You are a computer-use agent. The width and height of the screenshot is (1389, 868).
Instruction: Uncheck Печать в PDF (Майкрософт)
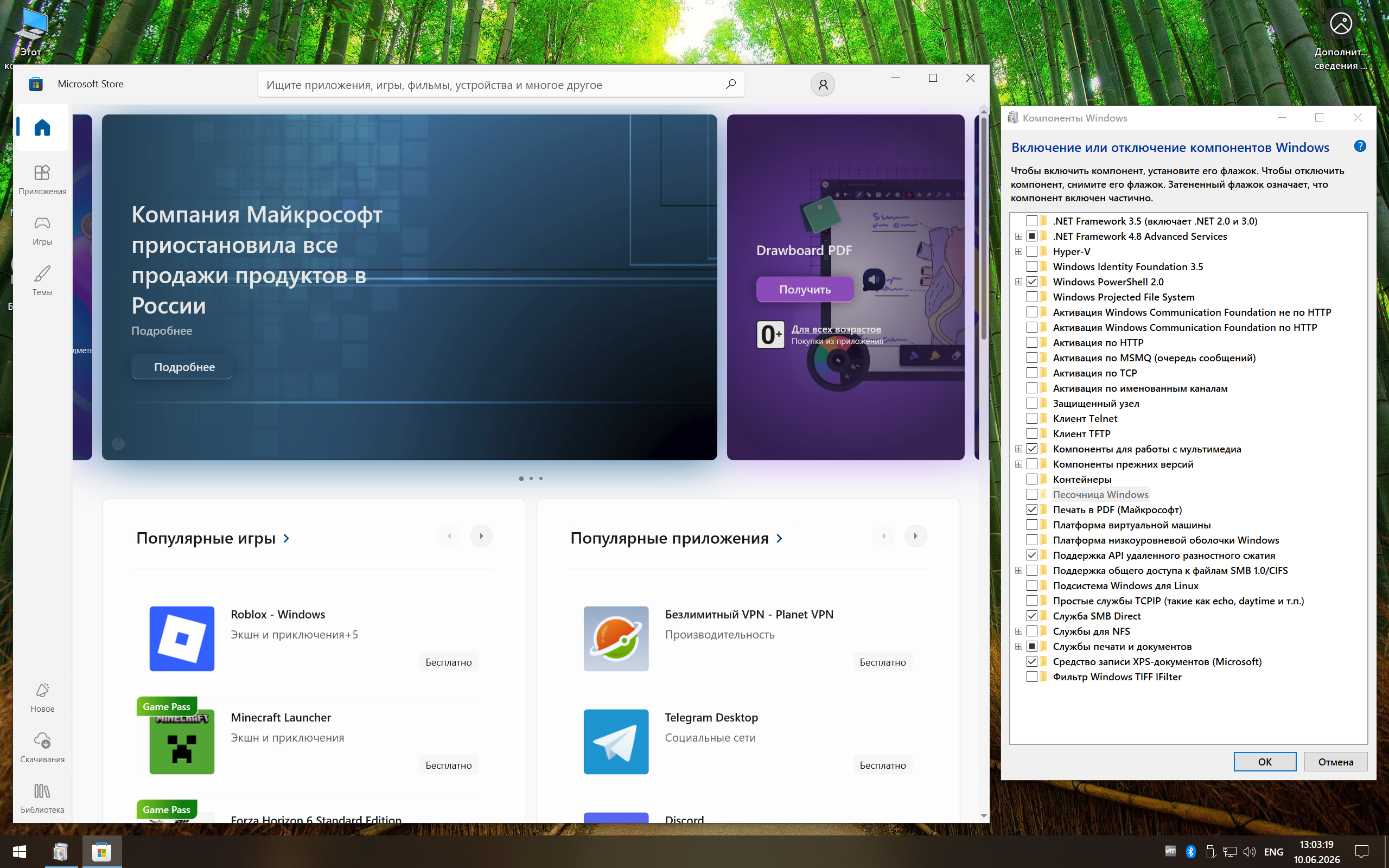(1031, 510)
